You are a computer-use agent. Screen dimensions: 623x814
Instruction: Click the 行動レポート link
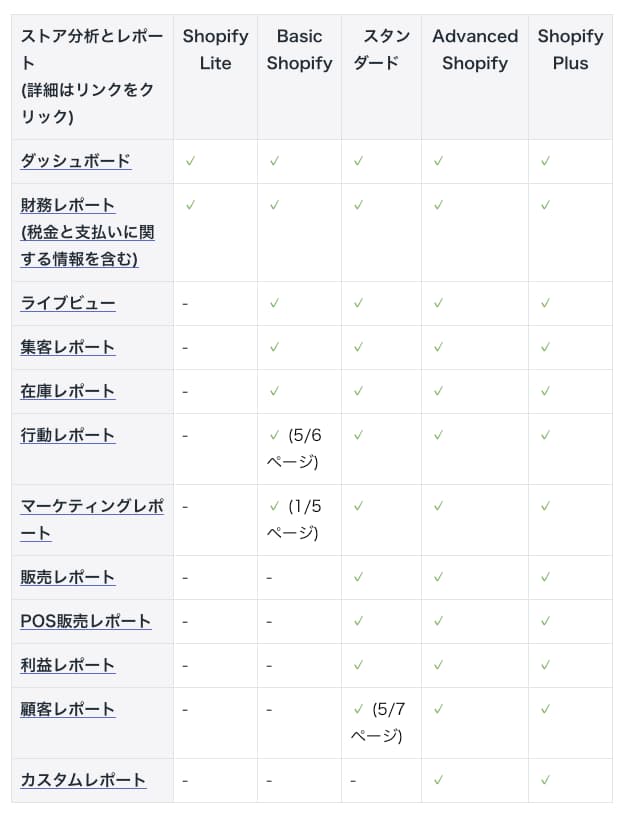(x=68, y=435)
